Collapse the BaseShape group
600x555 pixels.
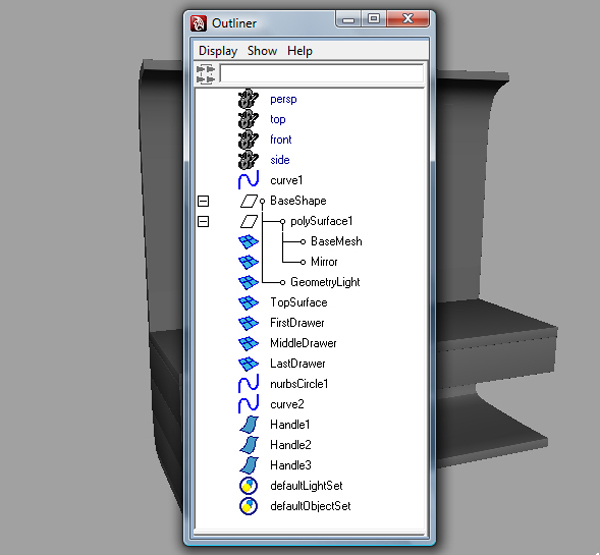point(203,201)
